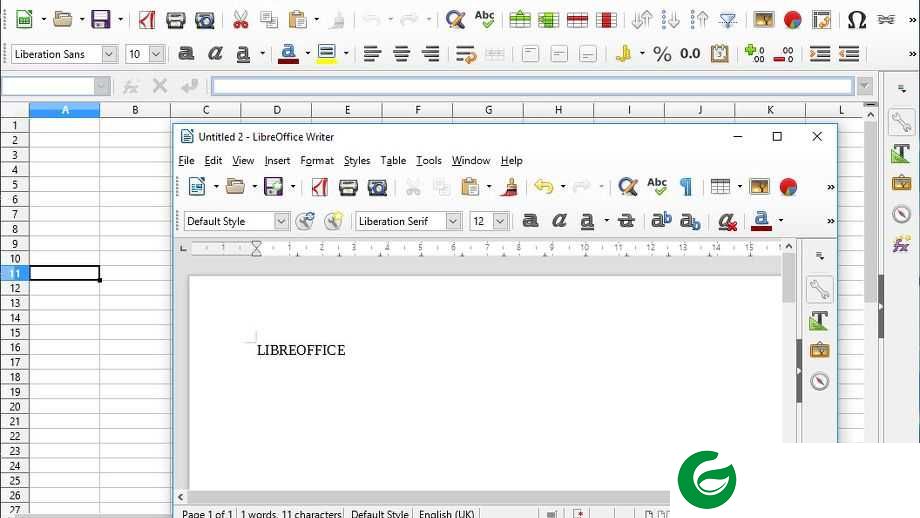920x518 pixels.
Task: Toggle Superscript in Writer toolbar
Action: (x=661, y=221)
